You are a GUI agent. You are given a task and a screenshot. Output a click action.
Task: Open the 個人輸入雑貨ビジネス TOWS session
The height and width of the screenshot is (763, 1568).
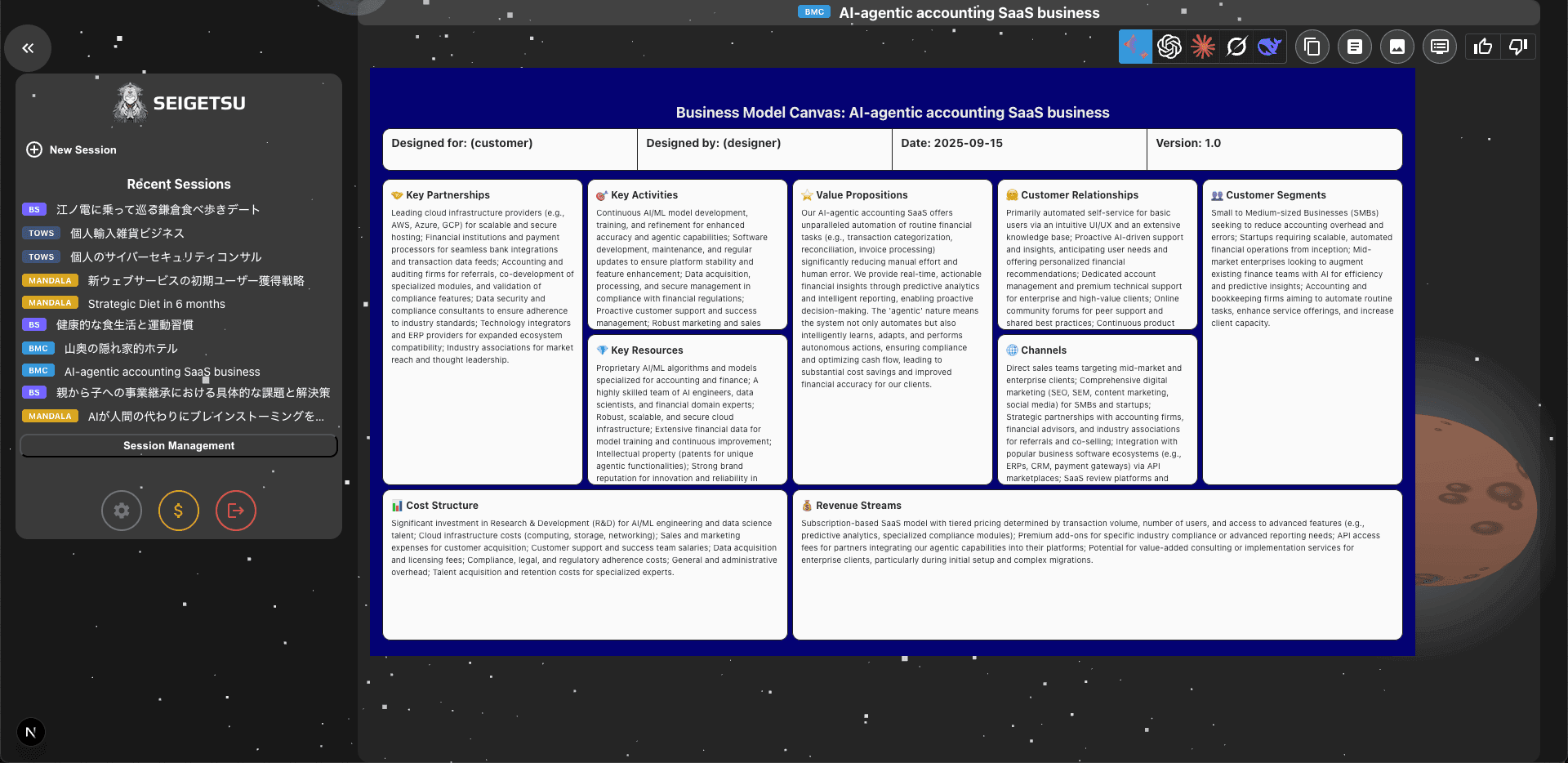tap(127, 233)
